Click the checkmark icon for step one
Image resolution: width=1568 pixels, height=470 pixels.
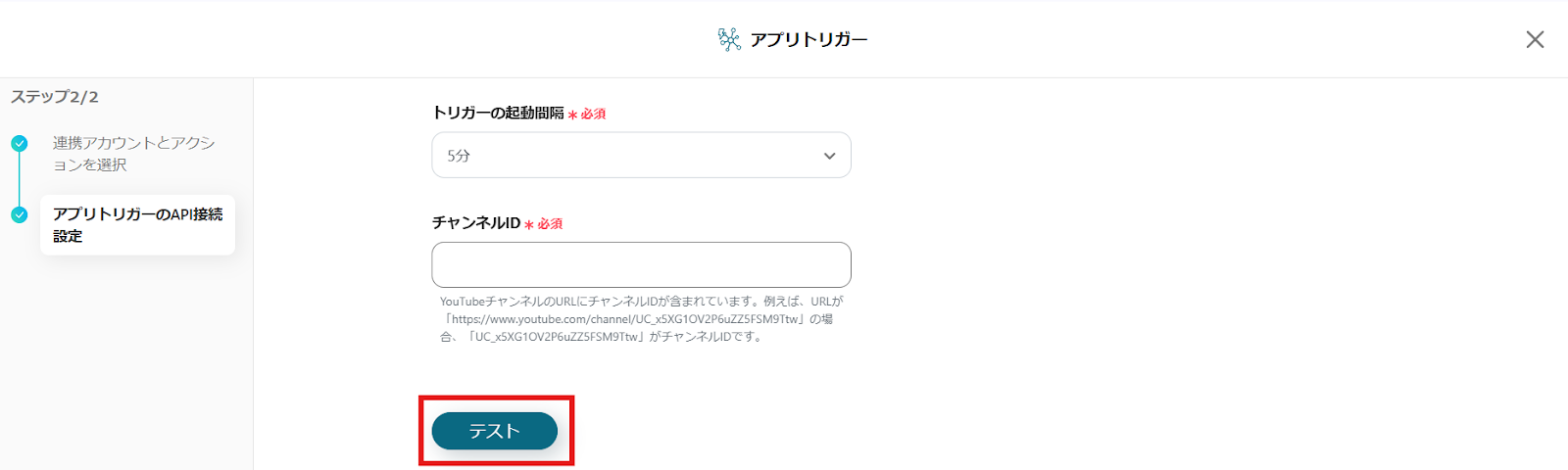20,143
